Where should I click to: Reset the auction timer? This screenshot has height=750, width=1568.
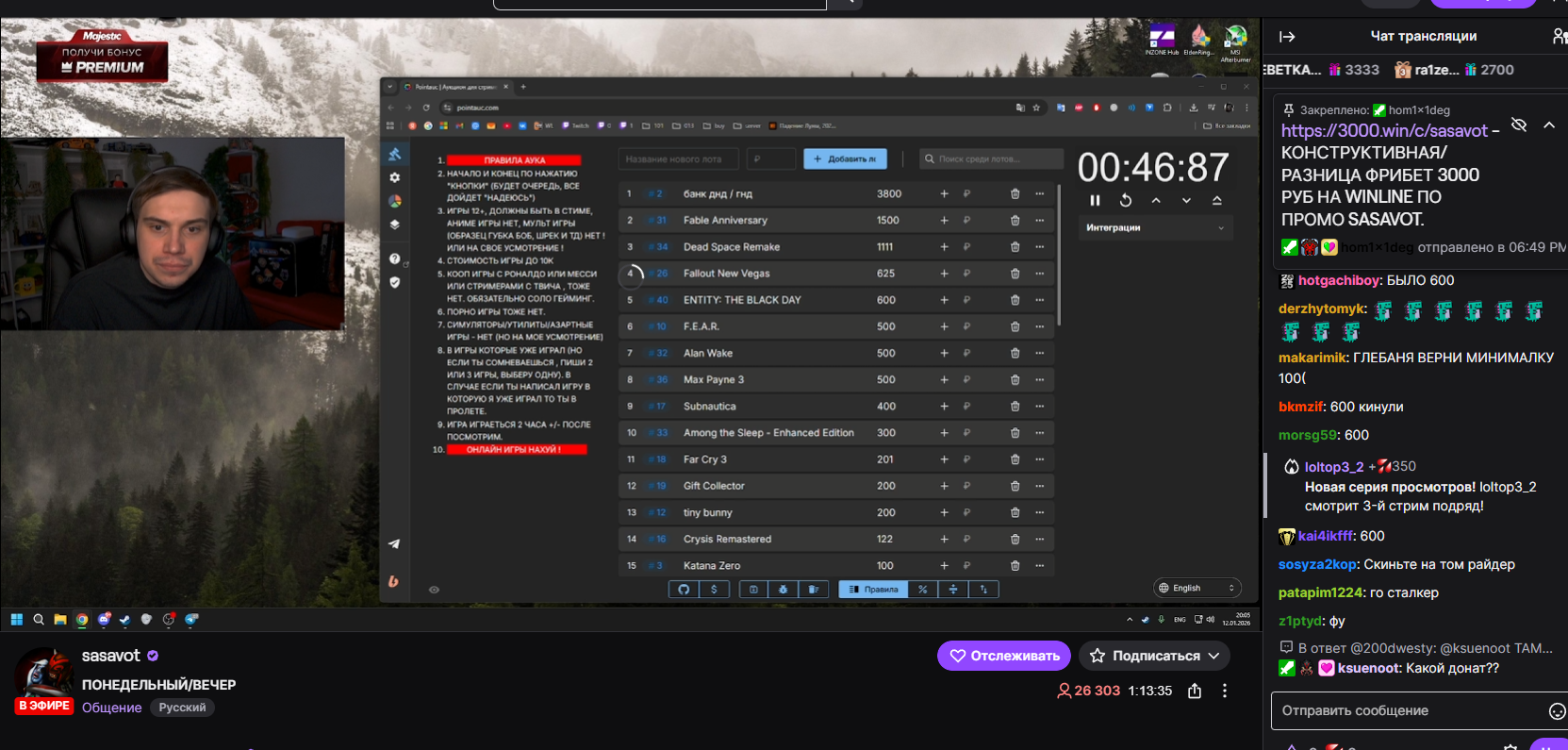coord(1126,200)
